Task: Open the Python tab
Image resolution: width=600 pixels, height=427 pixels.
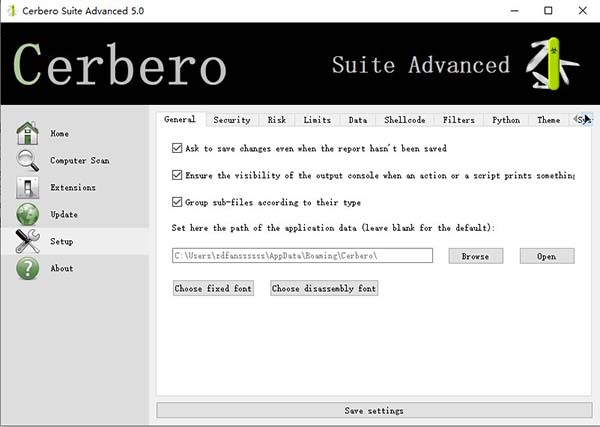Action: 506,120
